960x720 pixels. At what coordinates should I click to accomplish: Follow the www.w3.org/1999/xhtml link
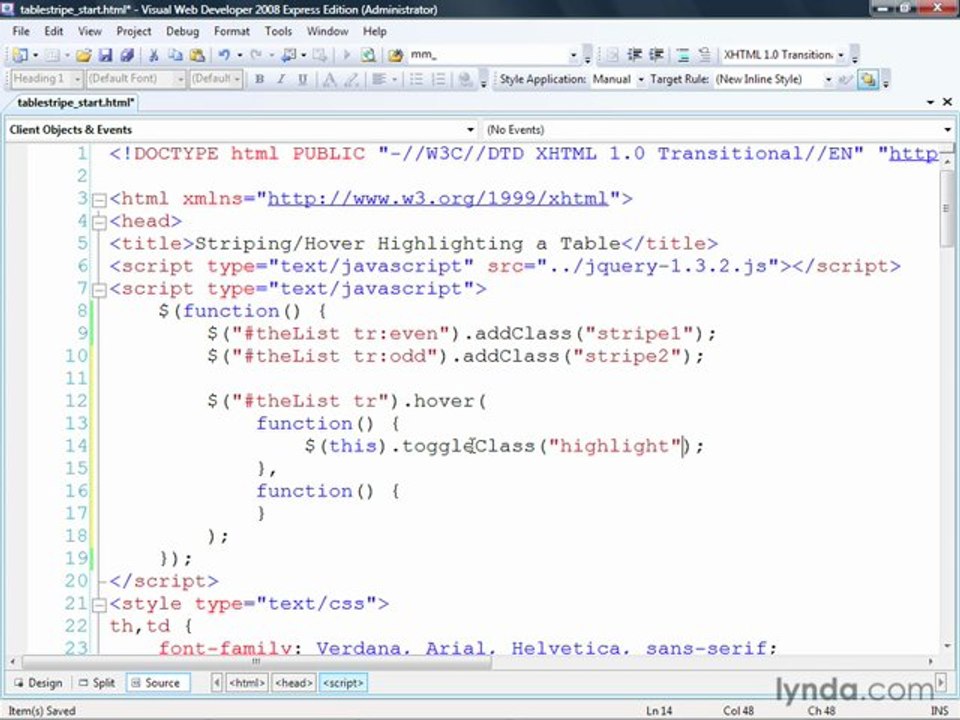click(438, 198)
